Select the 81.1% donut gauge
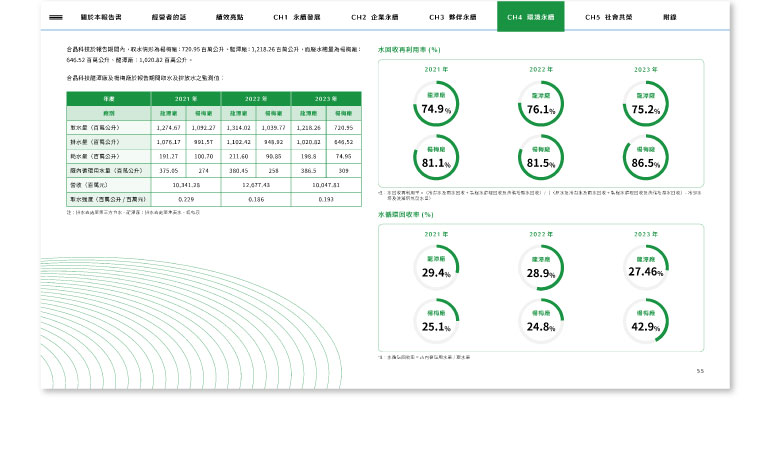The width and height of the screenshot is (768, 450). pos(436,160)
